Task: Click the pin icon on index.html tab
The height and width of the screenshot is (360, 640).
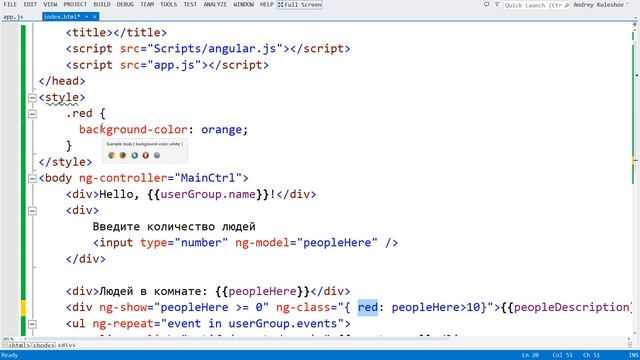Action: click(x=87, y=17)
